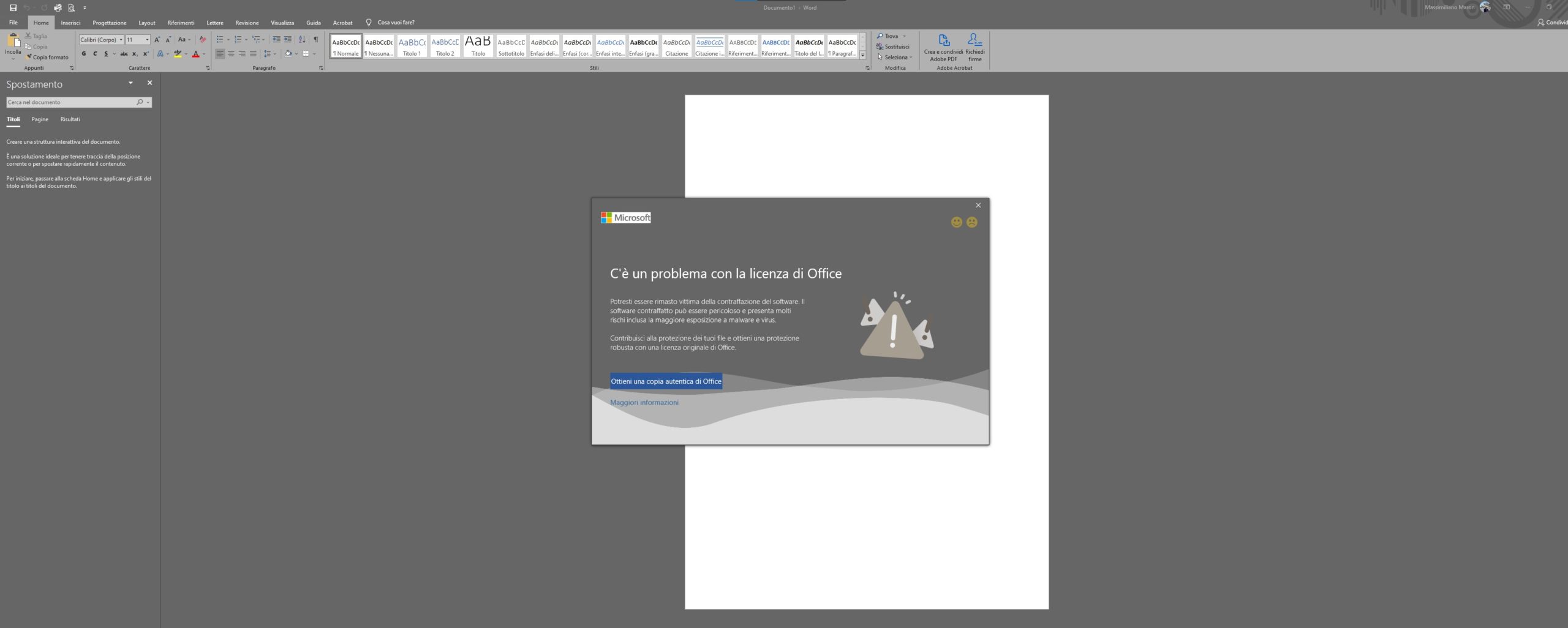Viewport: 1568px width, 628px height.
Task: Switch to the Progettazione tab
Action: [x=110, y=23]
